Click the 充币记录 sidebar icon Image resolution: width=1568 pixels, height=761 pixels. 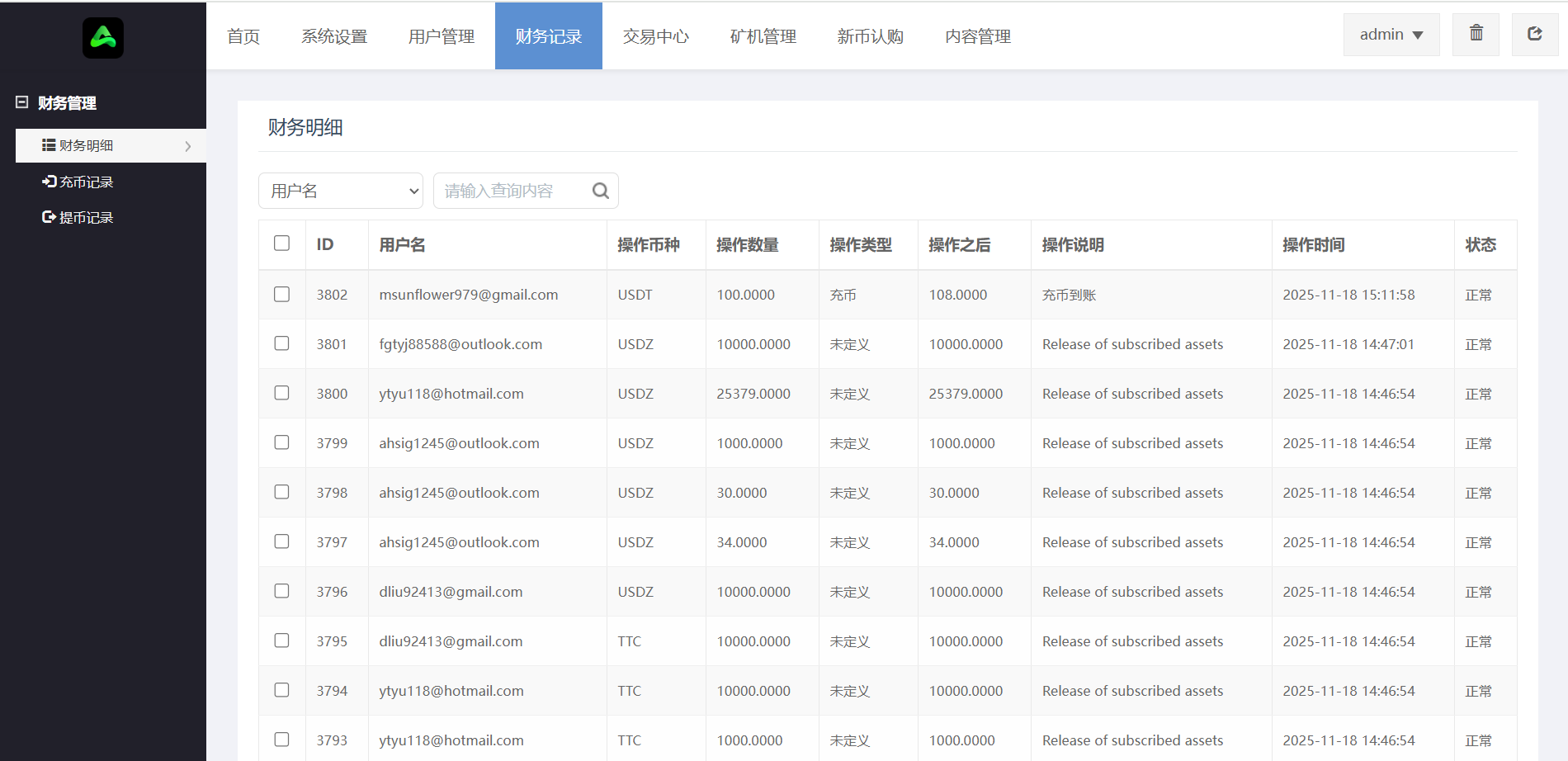point(49,182)
